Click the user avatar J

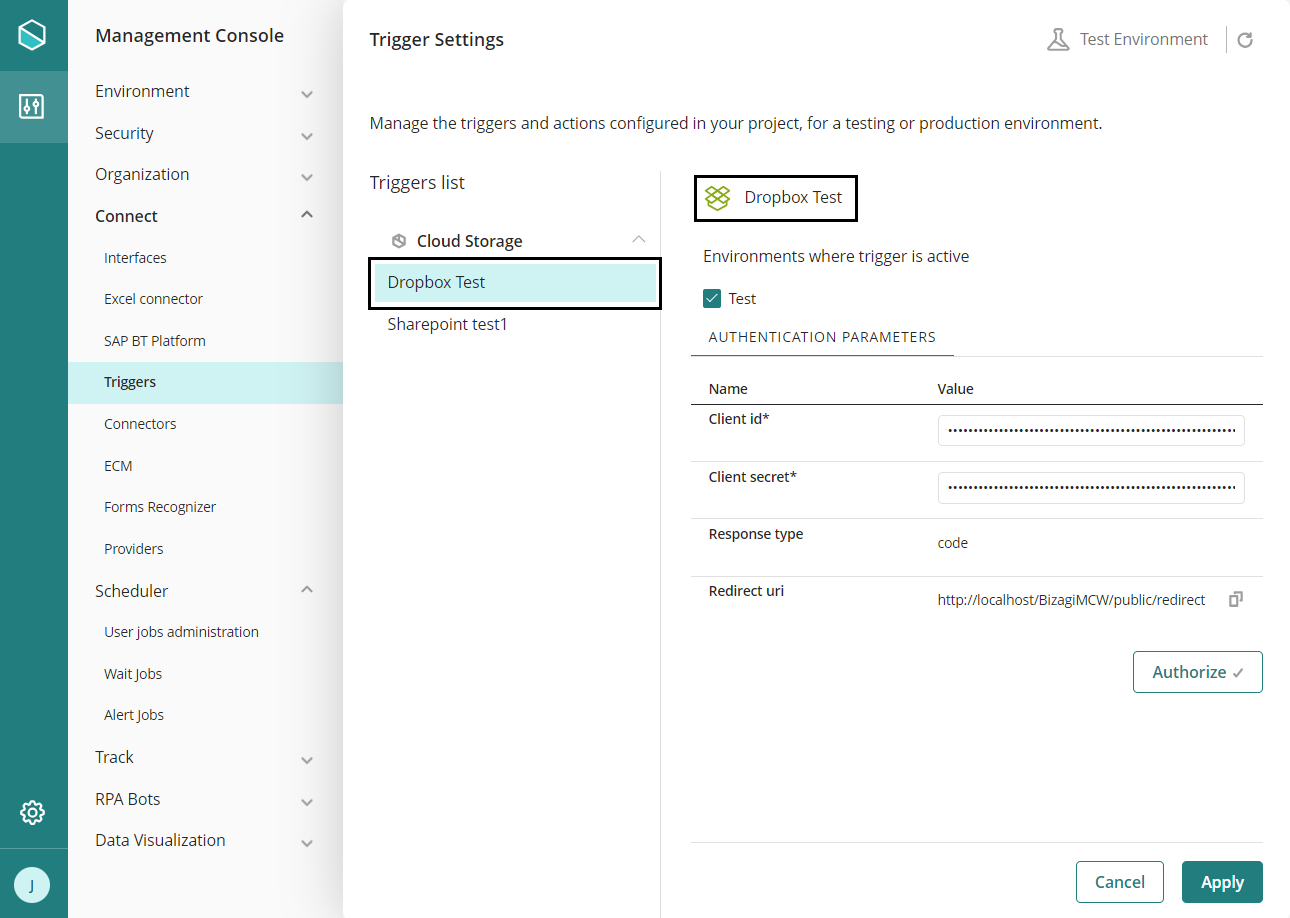click(x=32, y=885)
